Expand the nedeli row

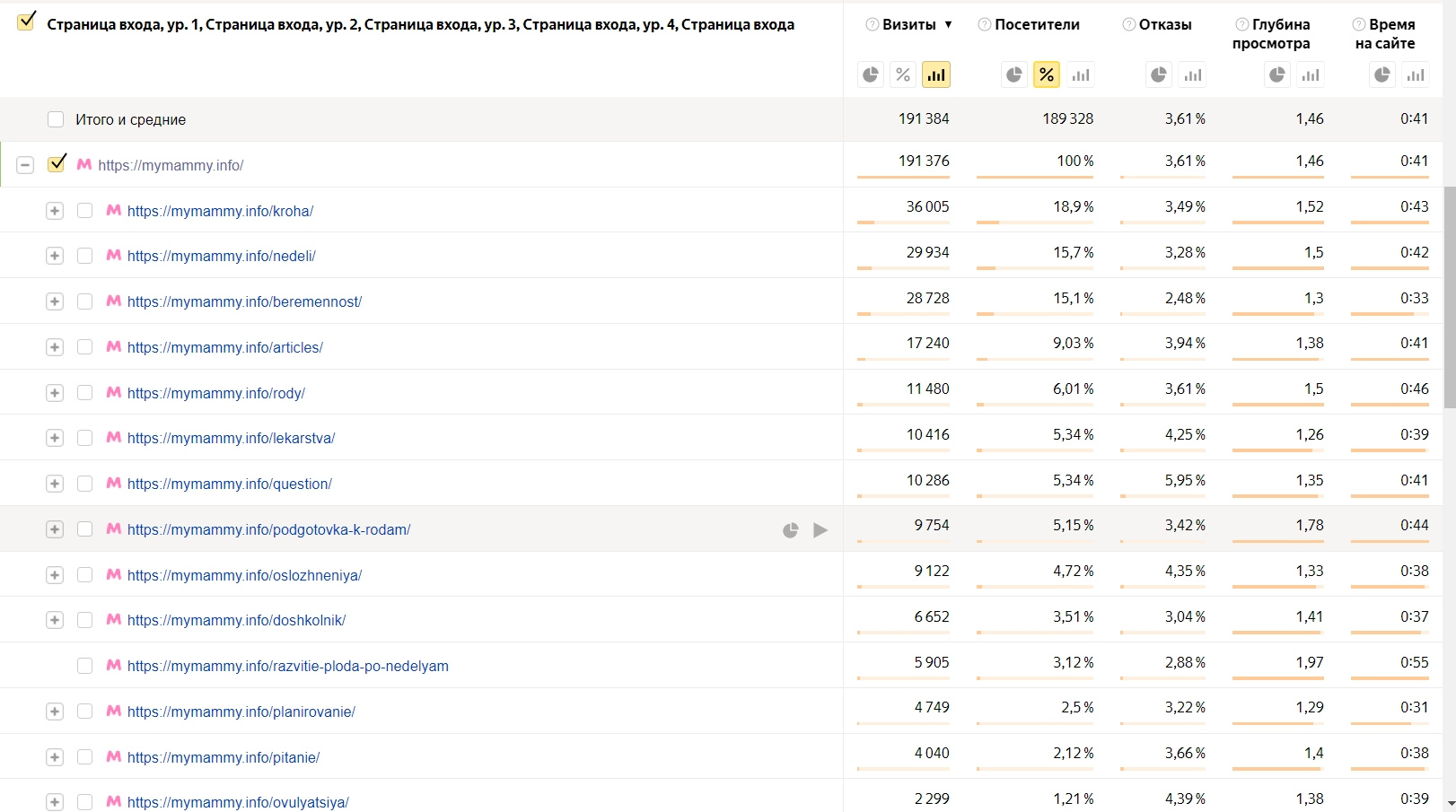tap(55, 256)
